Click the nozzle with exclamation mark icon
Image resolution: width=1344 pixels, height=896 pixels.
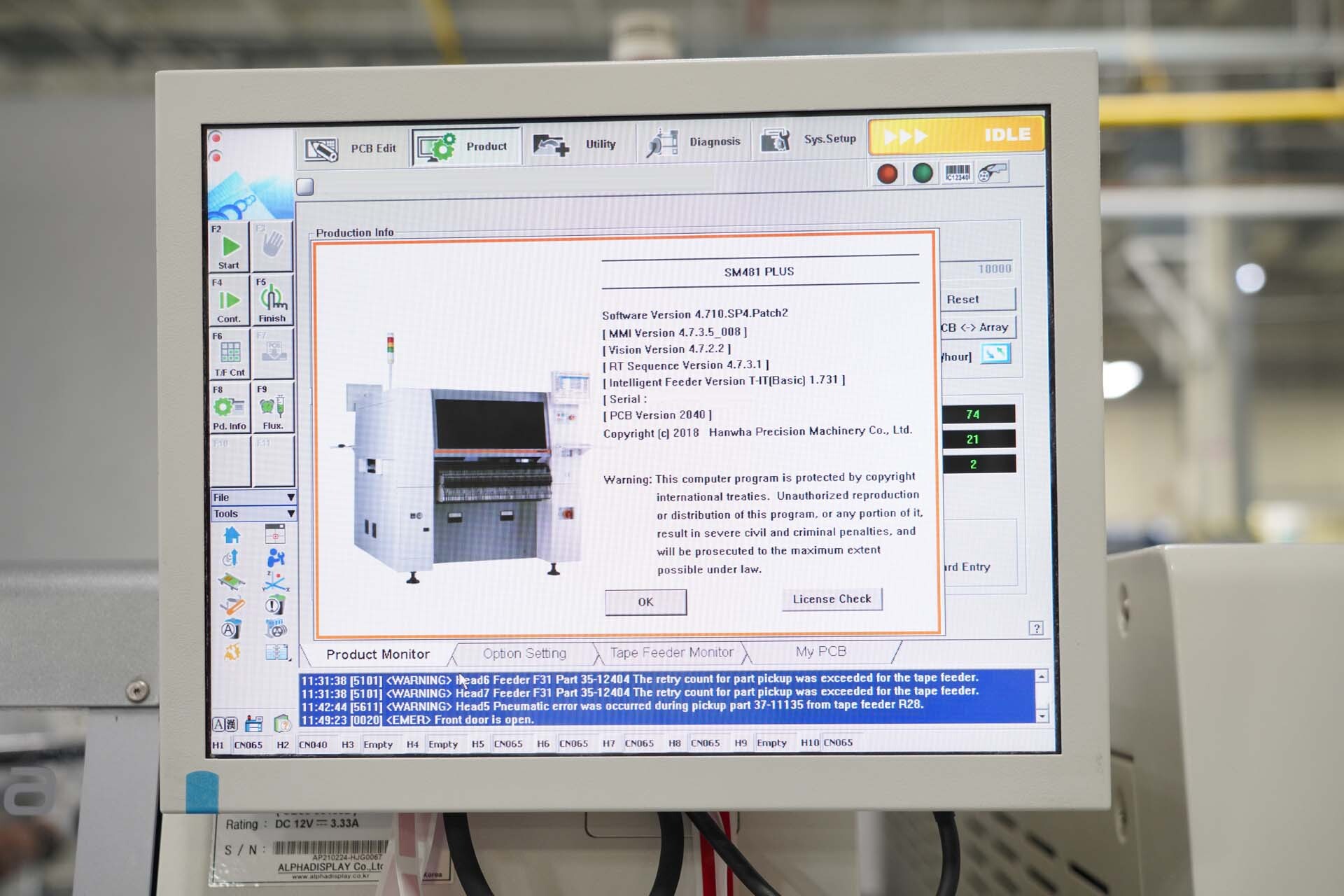(274, 605)
